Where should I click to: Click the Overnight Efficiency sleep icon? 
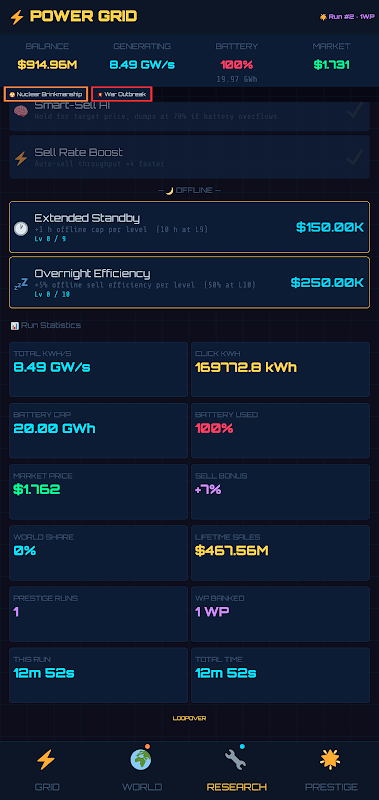[21, 283]
